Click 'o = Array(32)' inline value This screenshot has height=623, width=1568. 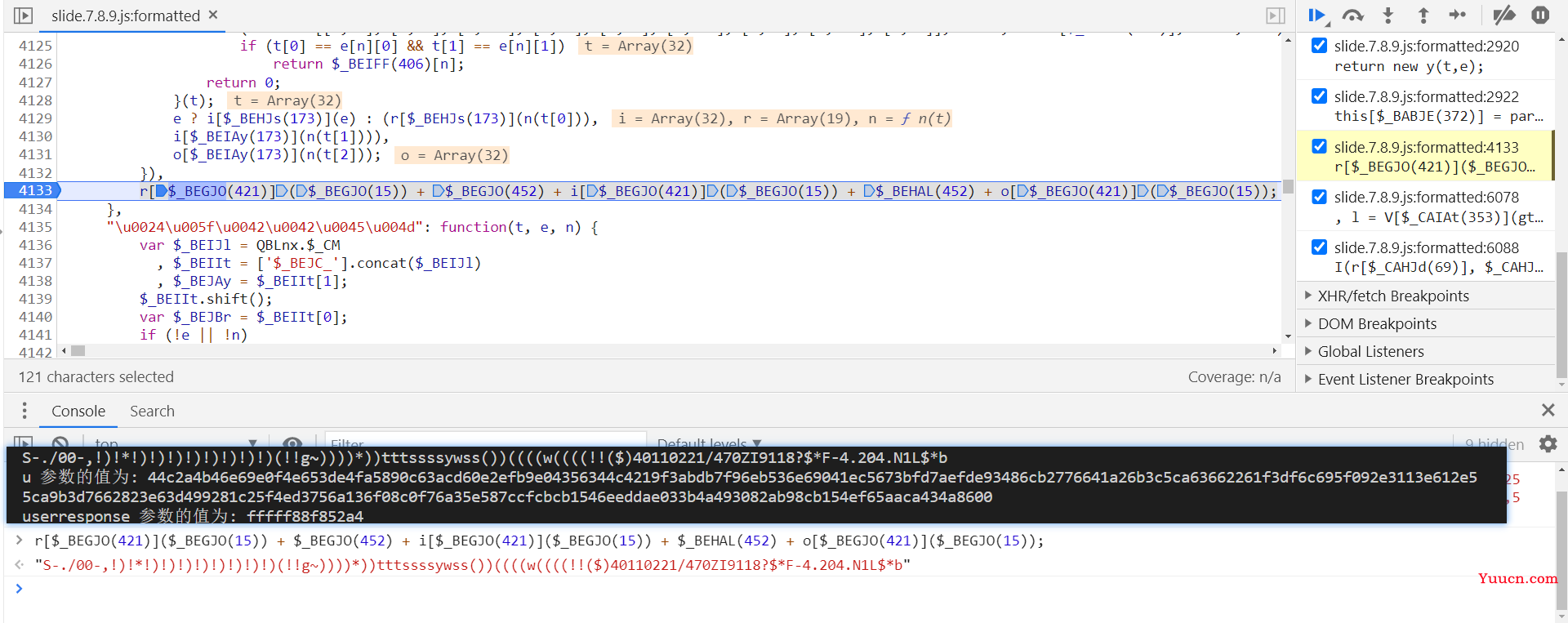coord(453,155)
